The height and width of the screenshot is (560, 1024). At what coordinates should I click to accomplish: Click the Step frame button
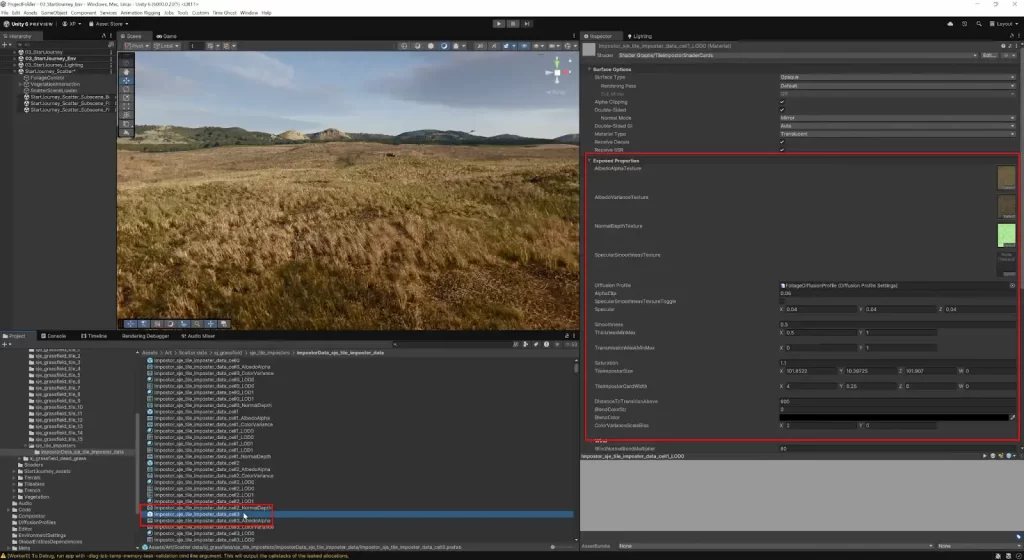[x=527, y=23]
